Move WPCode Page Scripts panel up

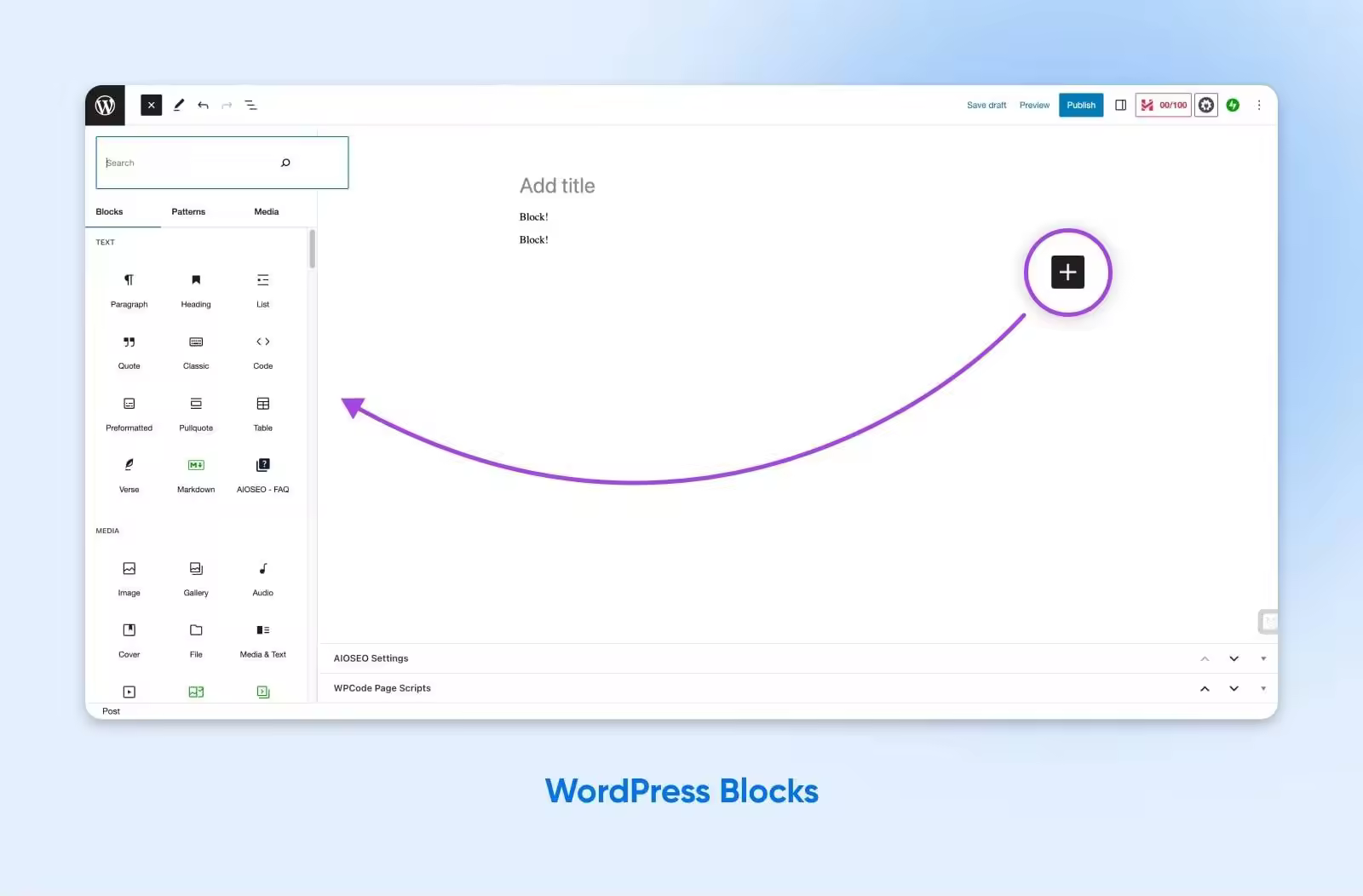[x=1205, y=688]
